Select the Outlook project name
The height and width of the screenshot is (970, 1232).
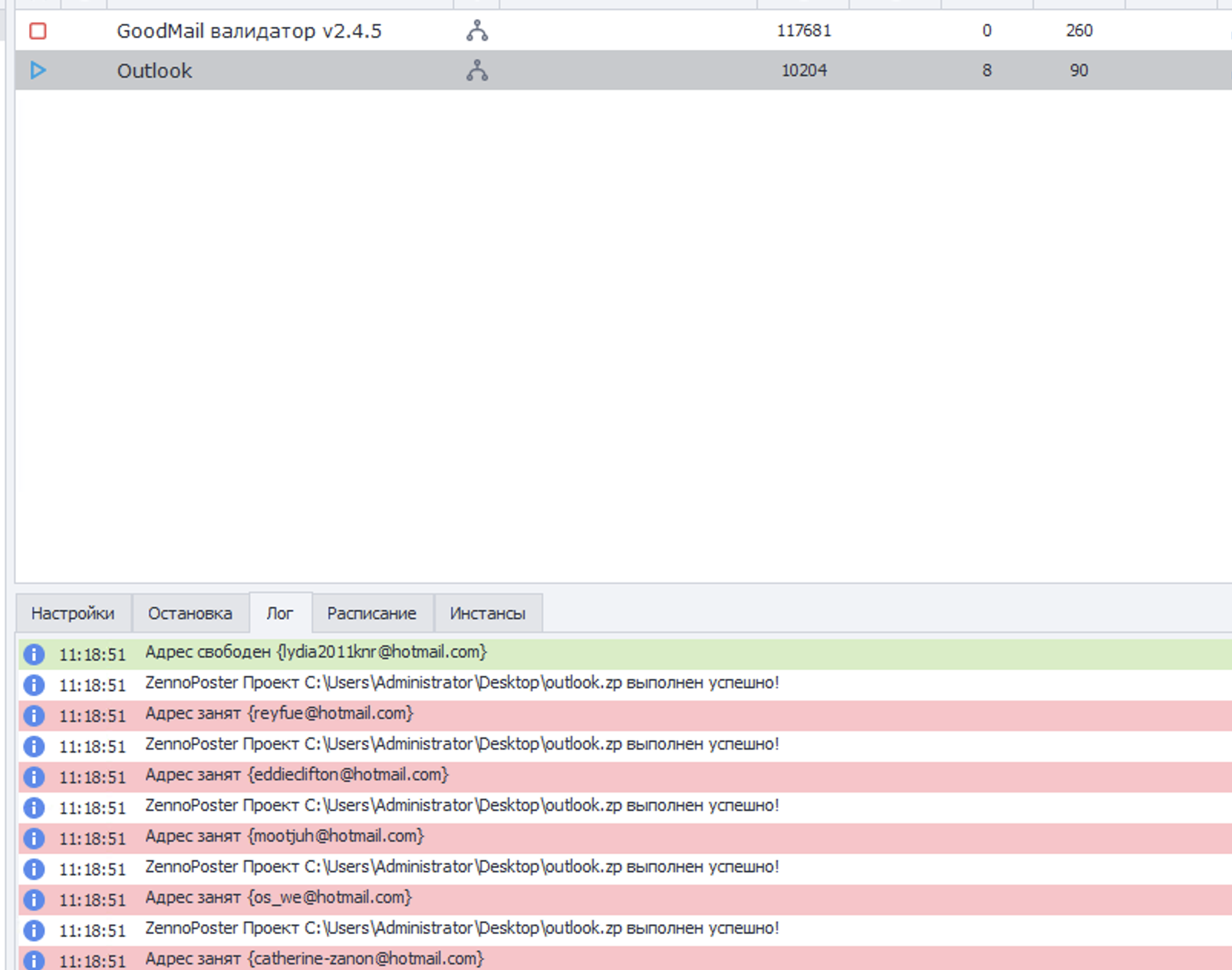click(x=154, y=71)
